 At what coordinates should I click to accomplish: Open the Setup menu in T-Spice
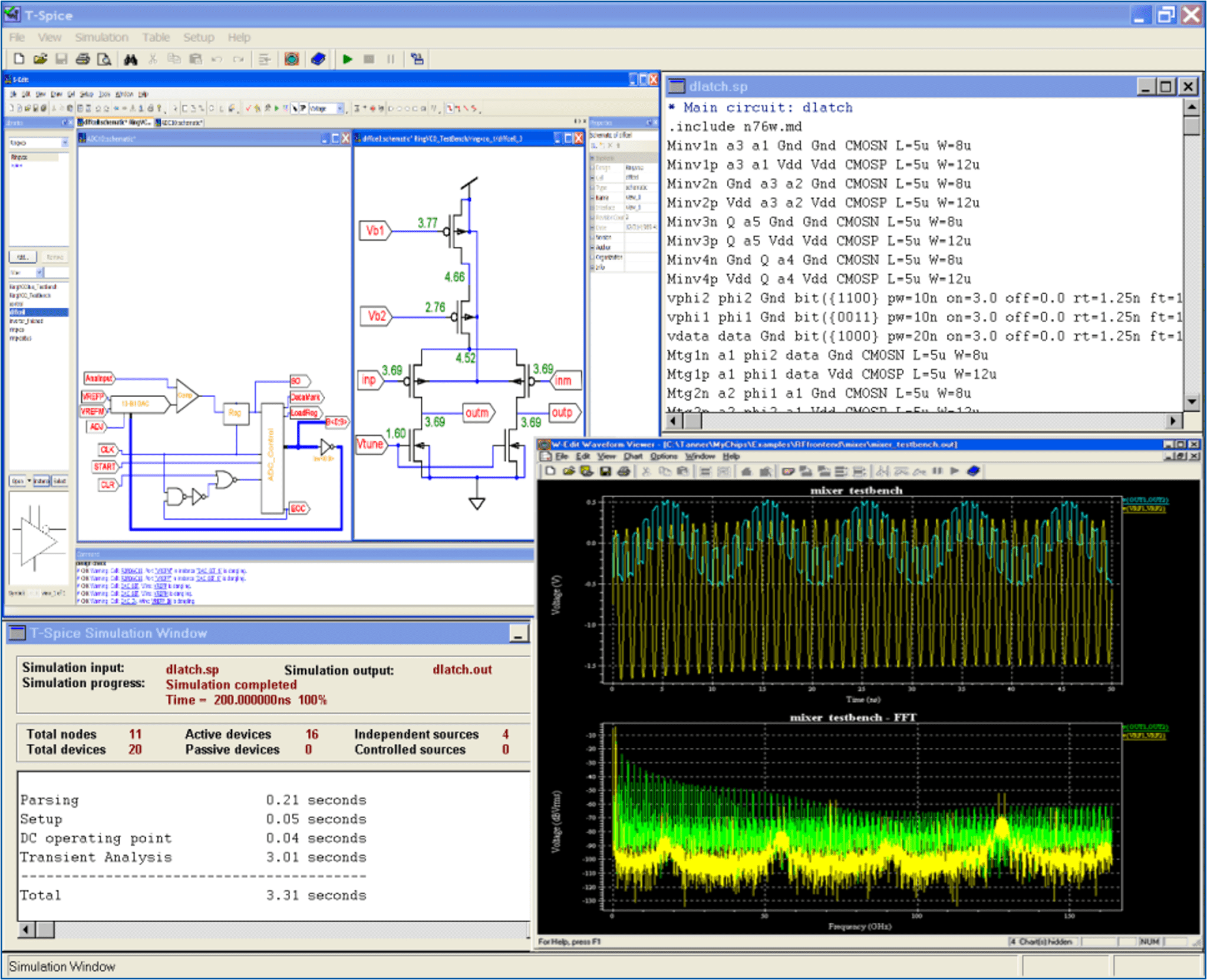[198, 37]
